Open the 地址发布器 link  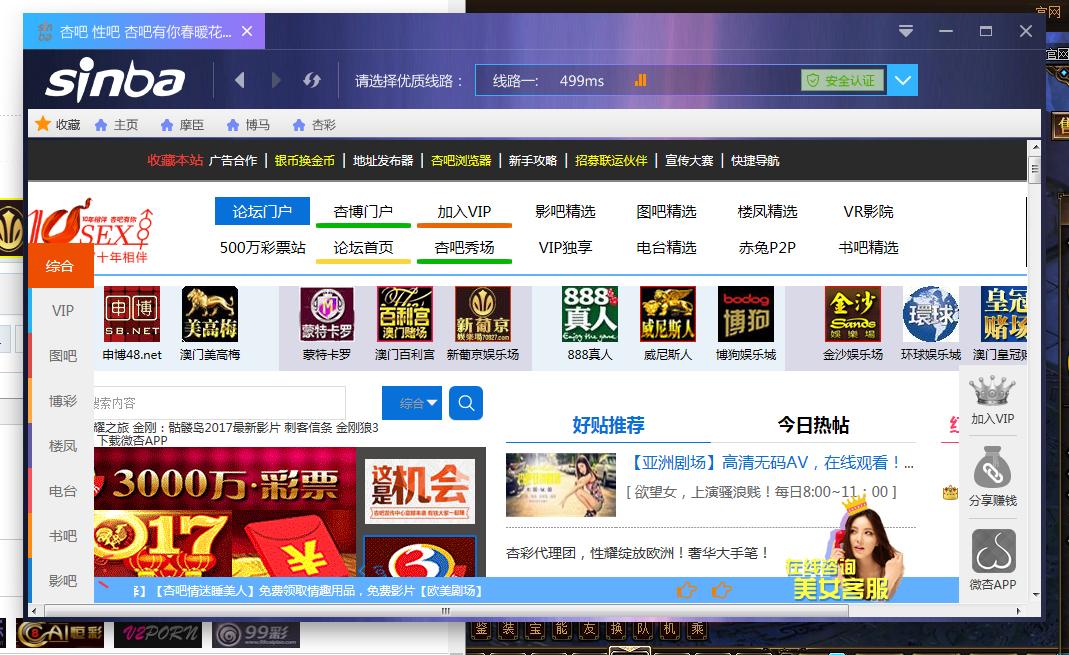383,160
